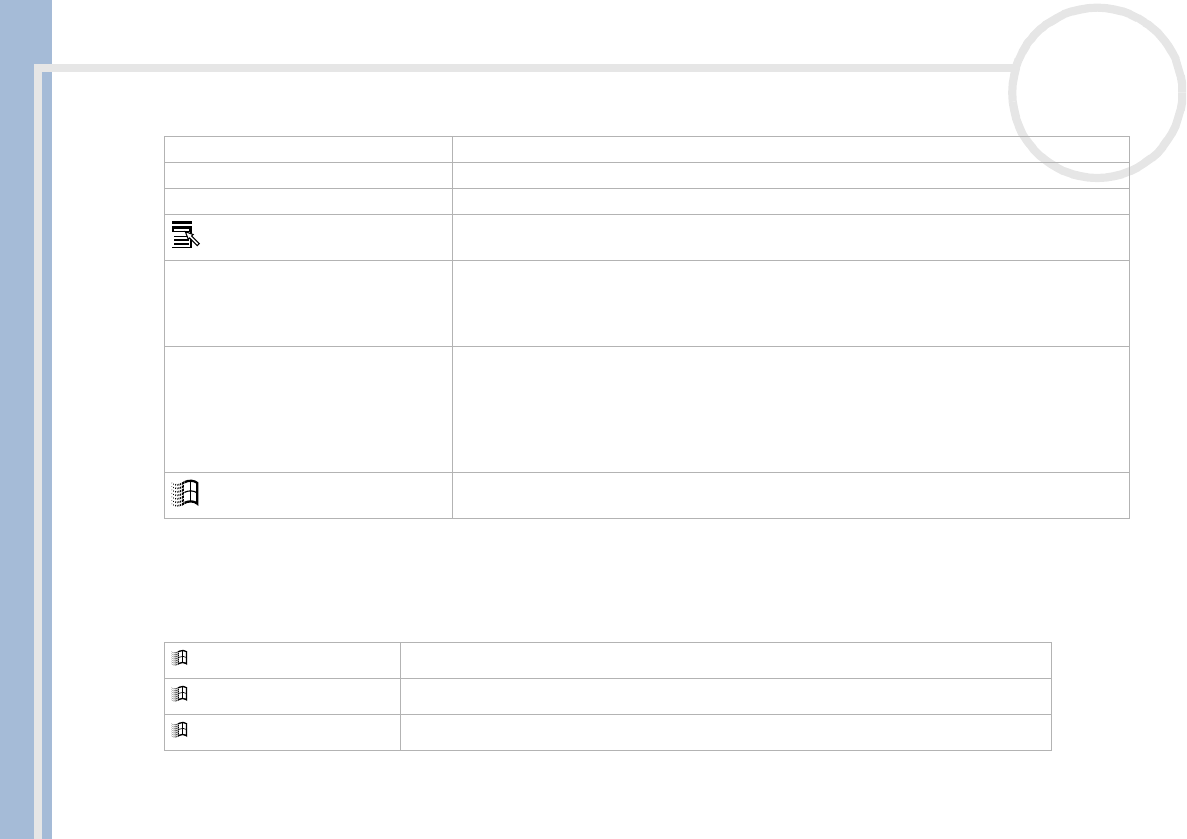Image resolution: width=1187 pixels, height=839 pixels.
Task: Click third row's left cell in upper table
Action: [308, 201]
